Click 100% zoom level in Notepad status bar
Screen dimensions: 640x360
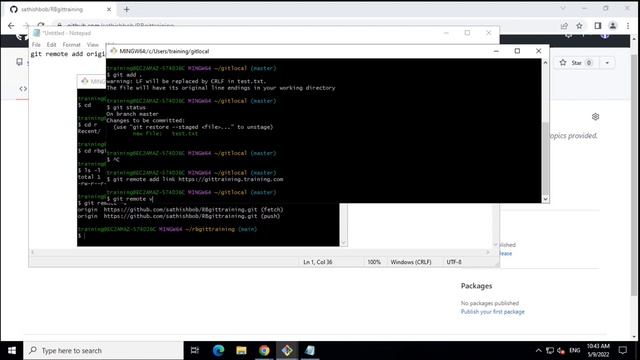(x=374, y=262)
